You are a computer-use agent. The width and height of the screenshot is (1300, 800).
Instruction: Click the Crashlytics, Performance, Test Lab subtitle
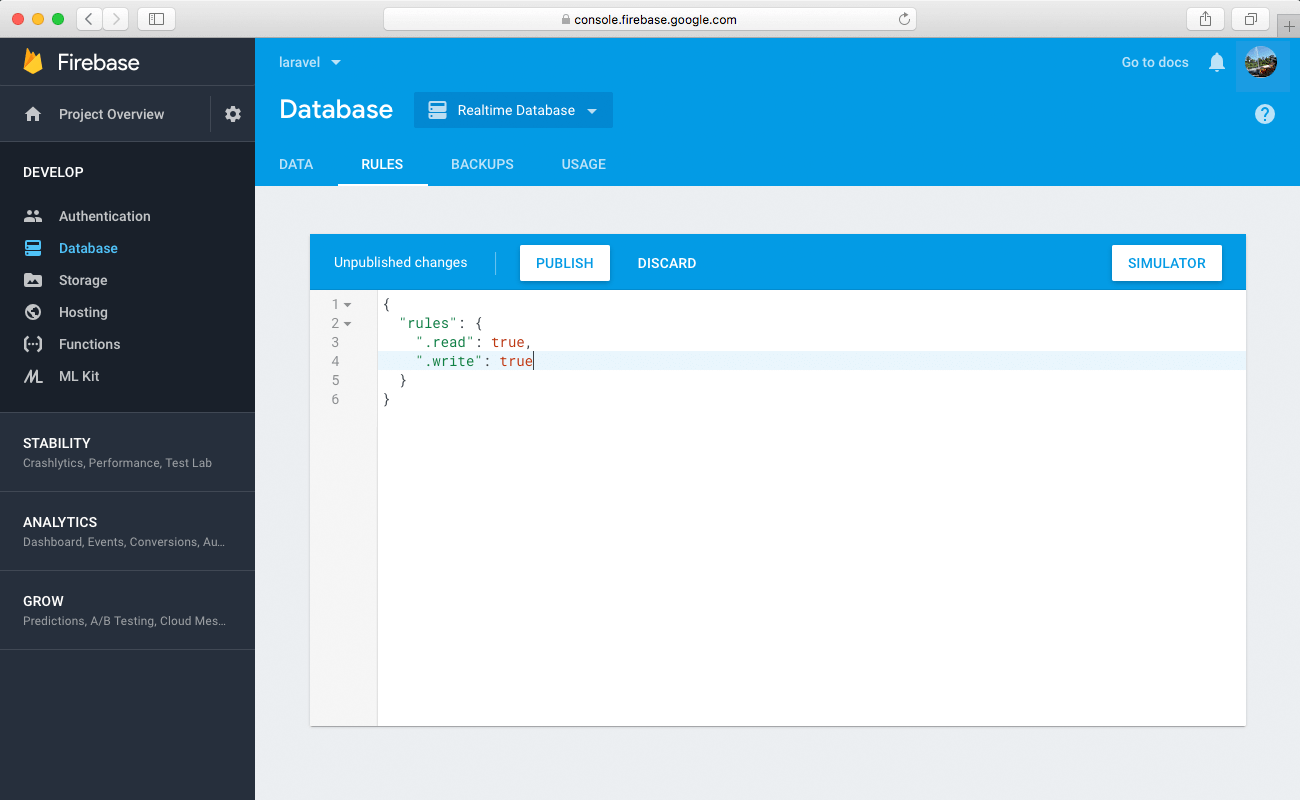pos(117,463)
